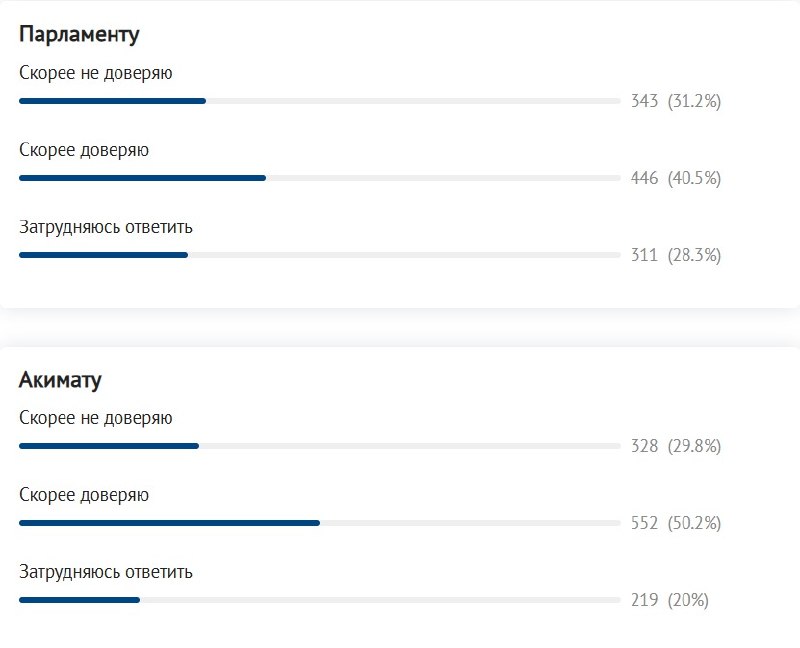Click the 28.3% progress bar for Парламенту
Screen dimensions: 800x648
click(x=320, y=255)
